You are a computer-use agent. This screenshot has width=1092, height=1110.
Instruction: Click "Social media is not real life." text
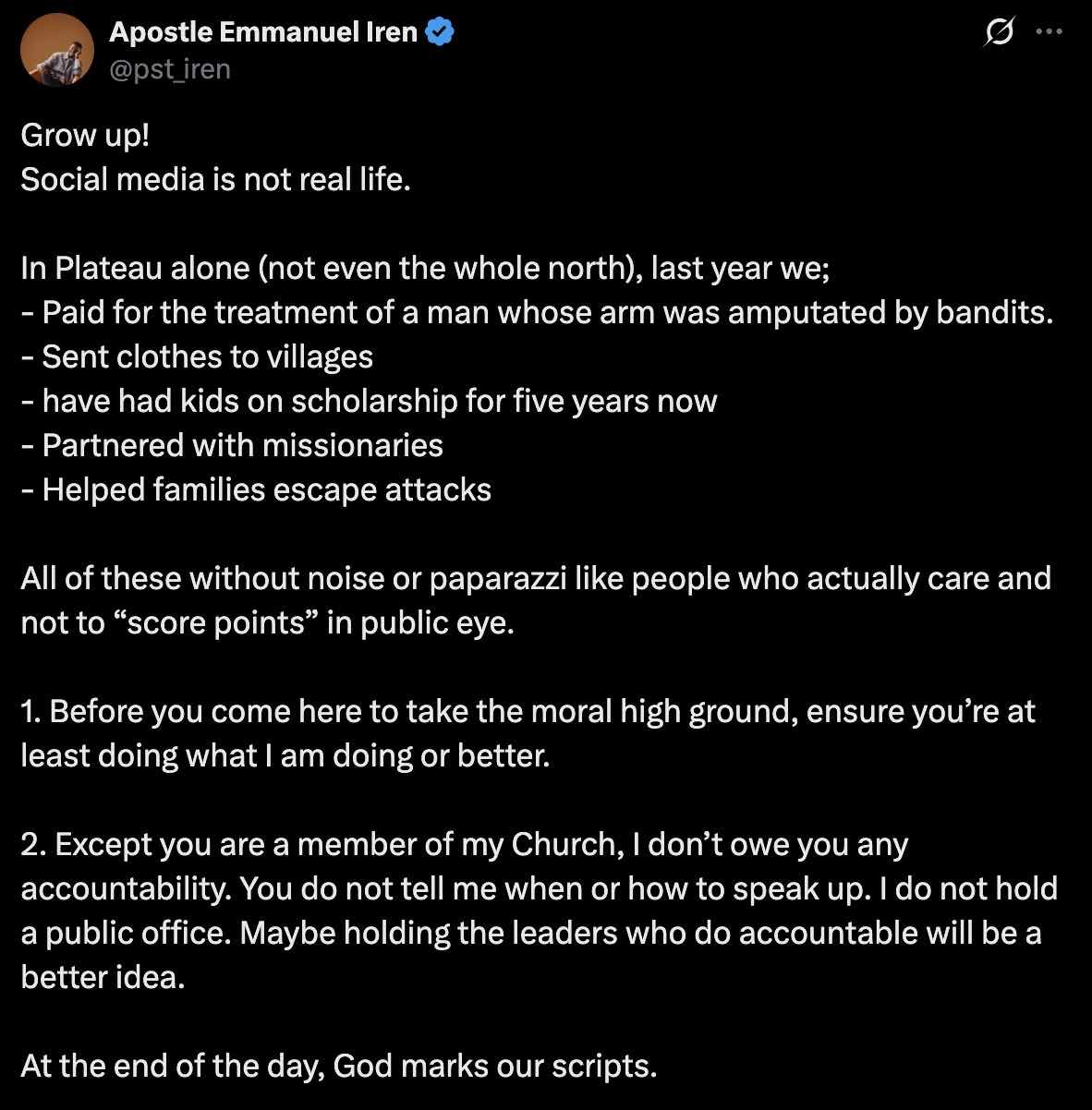215,179
